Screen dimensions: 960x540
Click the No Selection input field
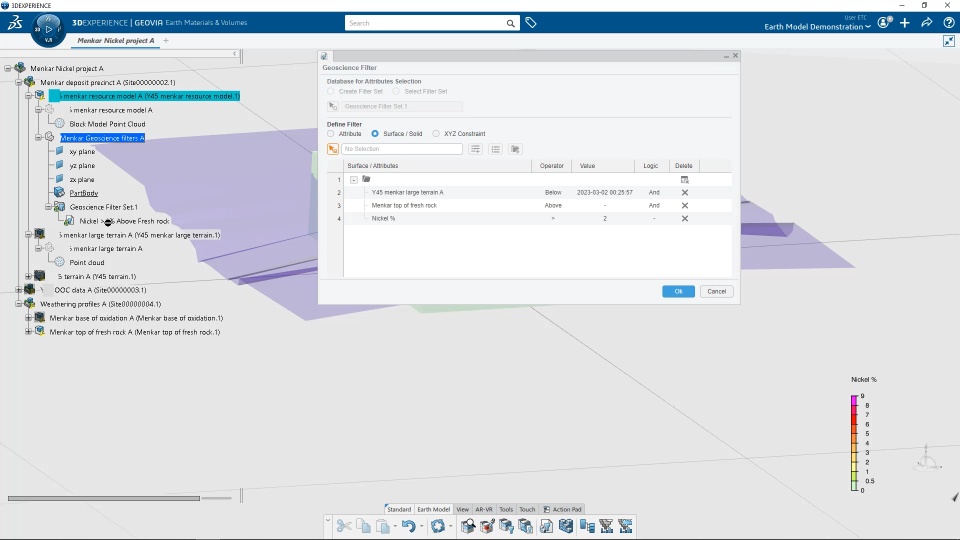click(402, 149)
